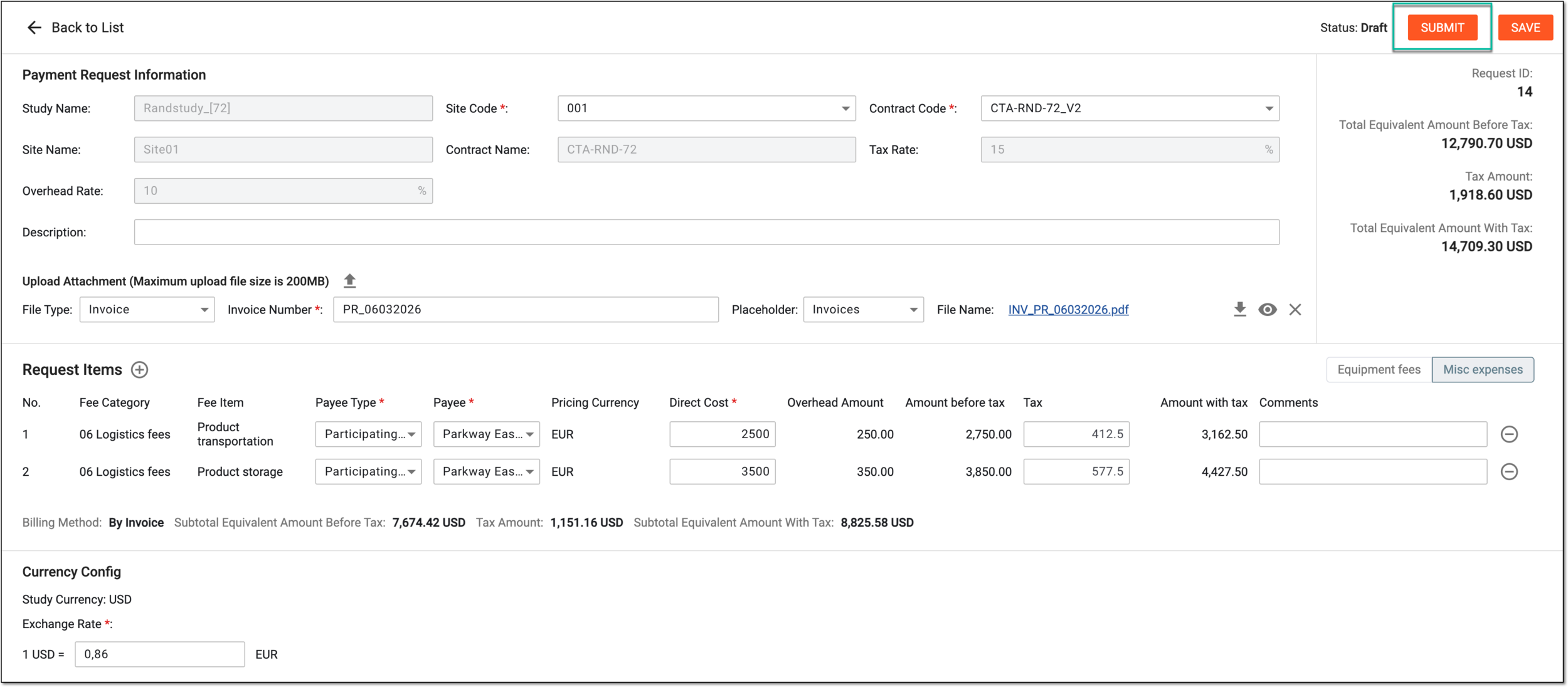Open Payee dropdown for Product storage

[487, 471]
